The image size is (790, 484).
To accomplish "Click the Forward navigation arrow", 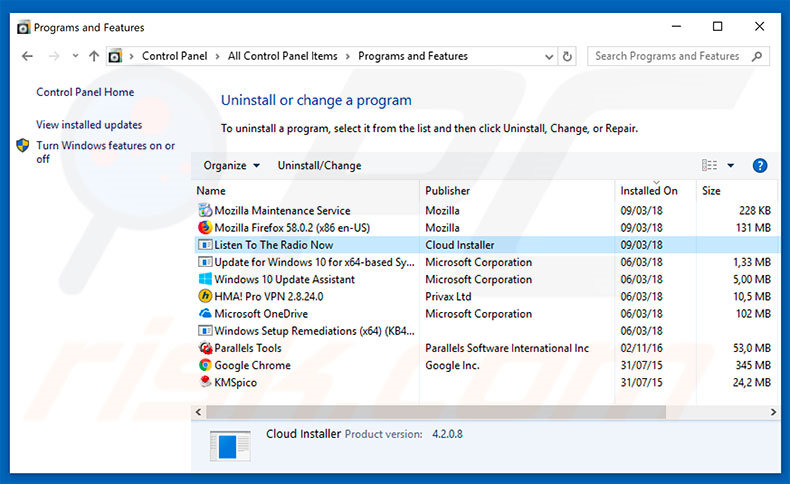I will click(54, 56).
